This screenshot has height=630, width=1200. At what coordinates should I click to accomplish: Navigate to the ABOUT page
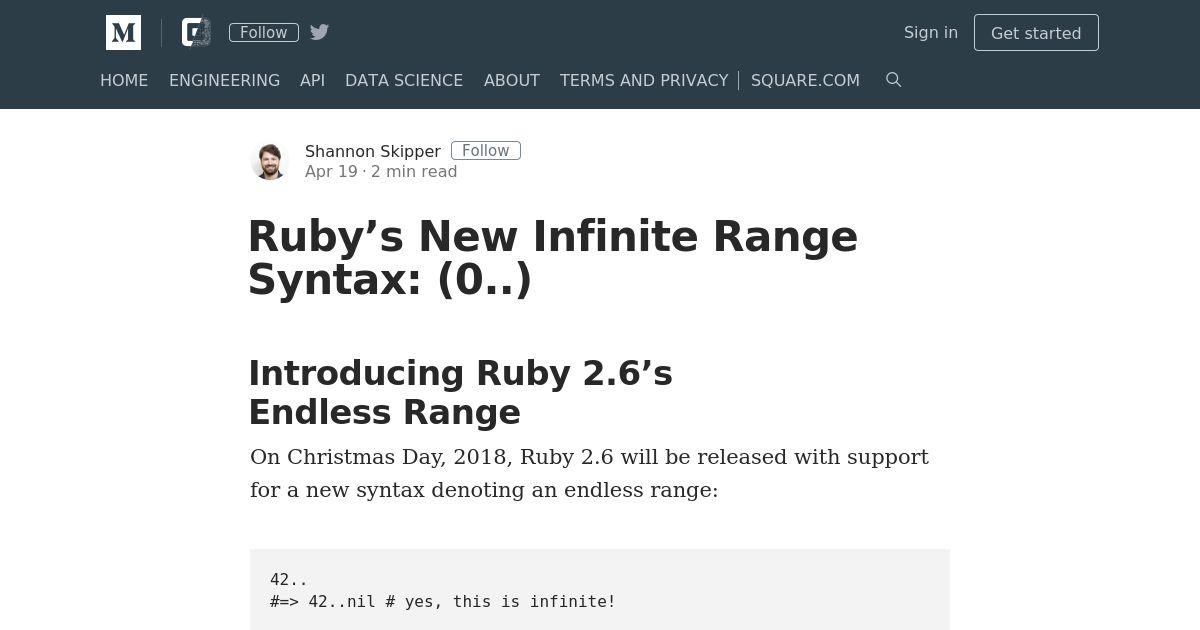[512, 80]
